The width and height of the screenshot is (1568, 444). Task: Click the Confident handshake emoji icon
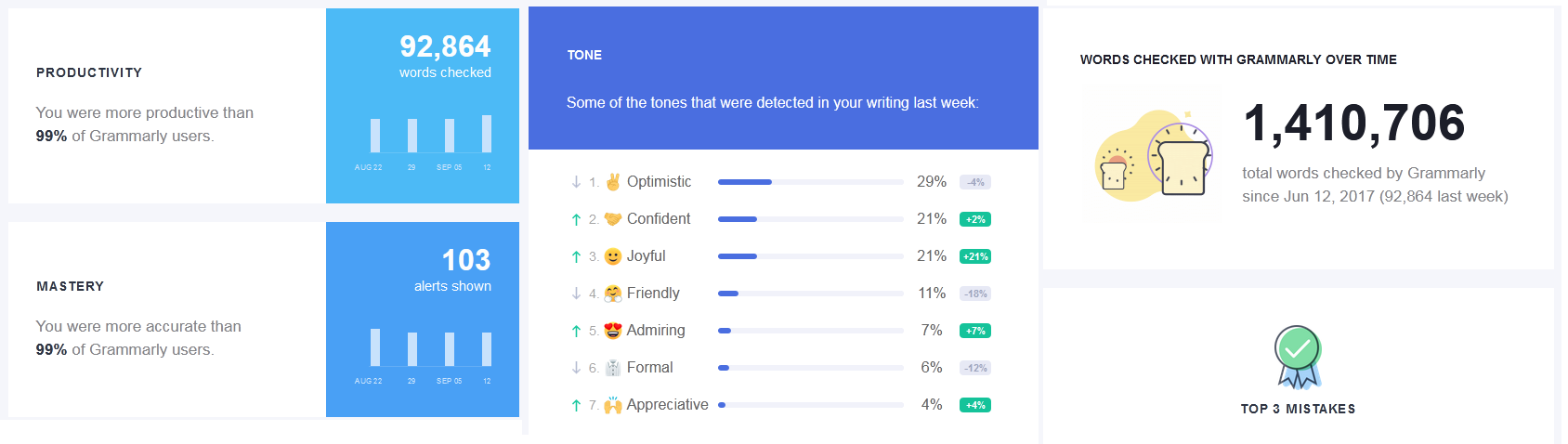point(613,219)
